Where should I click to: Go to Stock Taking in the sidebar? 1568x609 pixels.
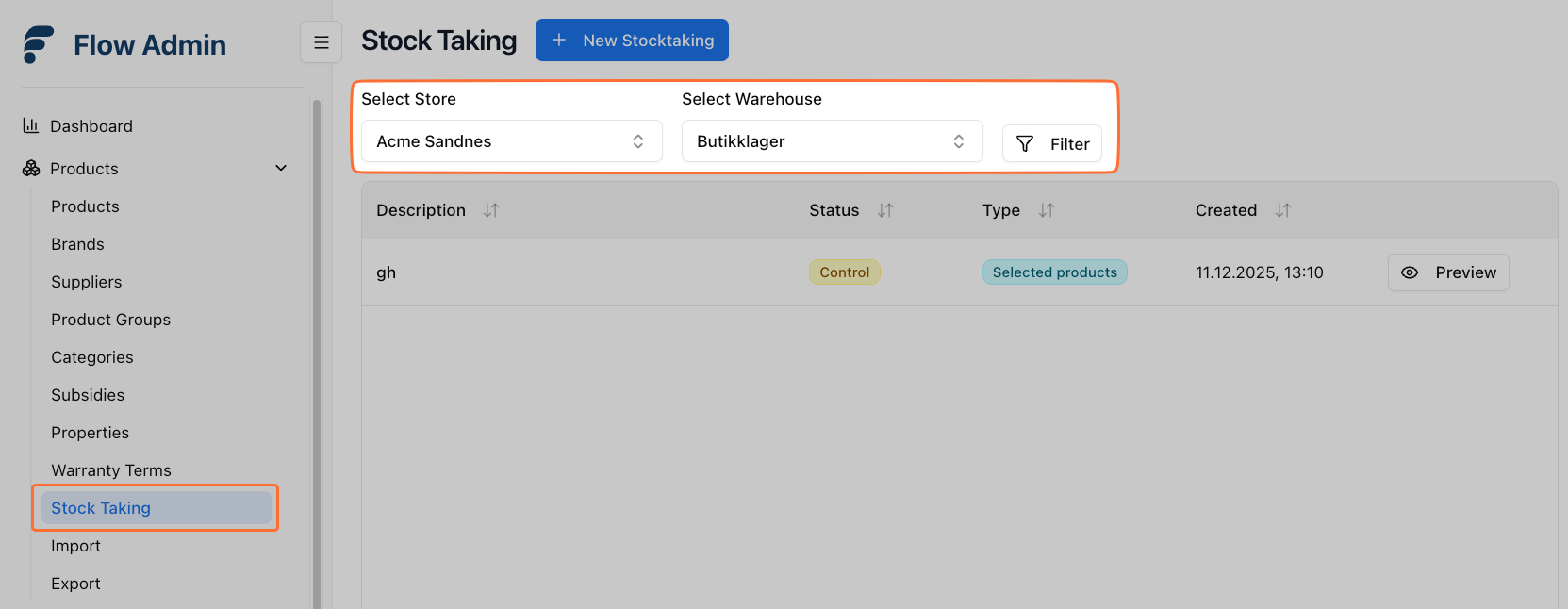tap(101, 508)
